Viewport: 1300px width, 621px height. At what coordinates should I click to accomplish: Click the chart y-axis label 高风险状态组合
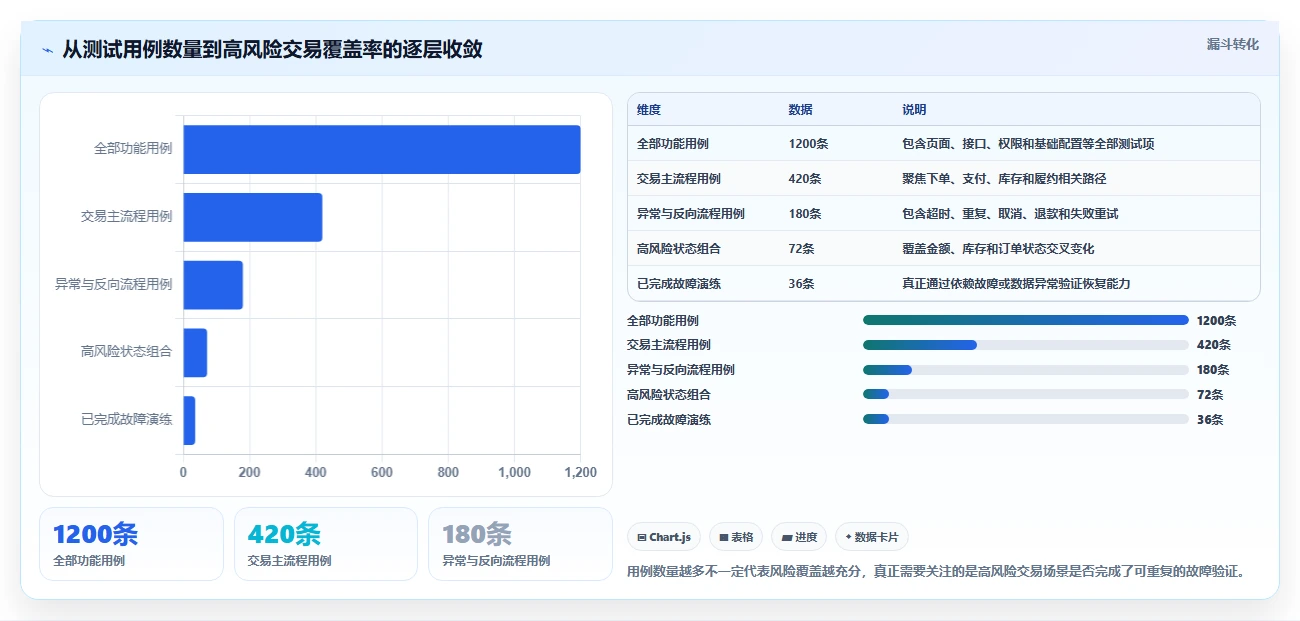[126, 352]
